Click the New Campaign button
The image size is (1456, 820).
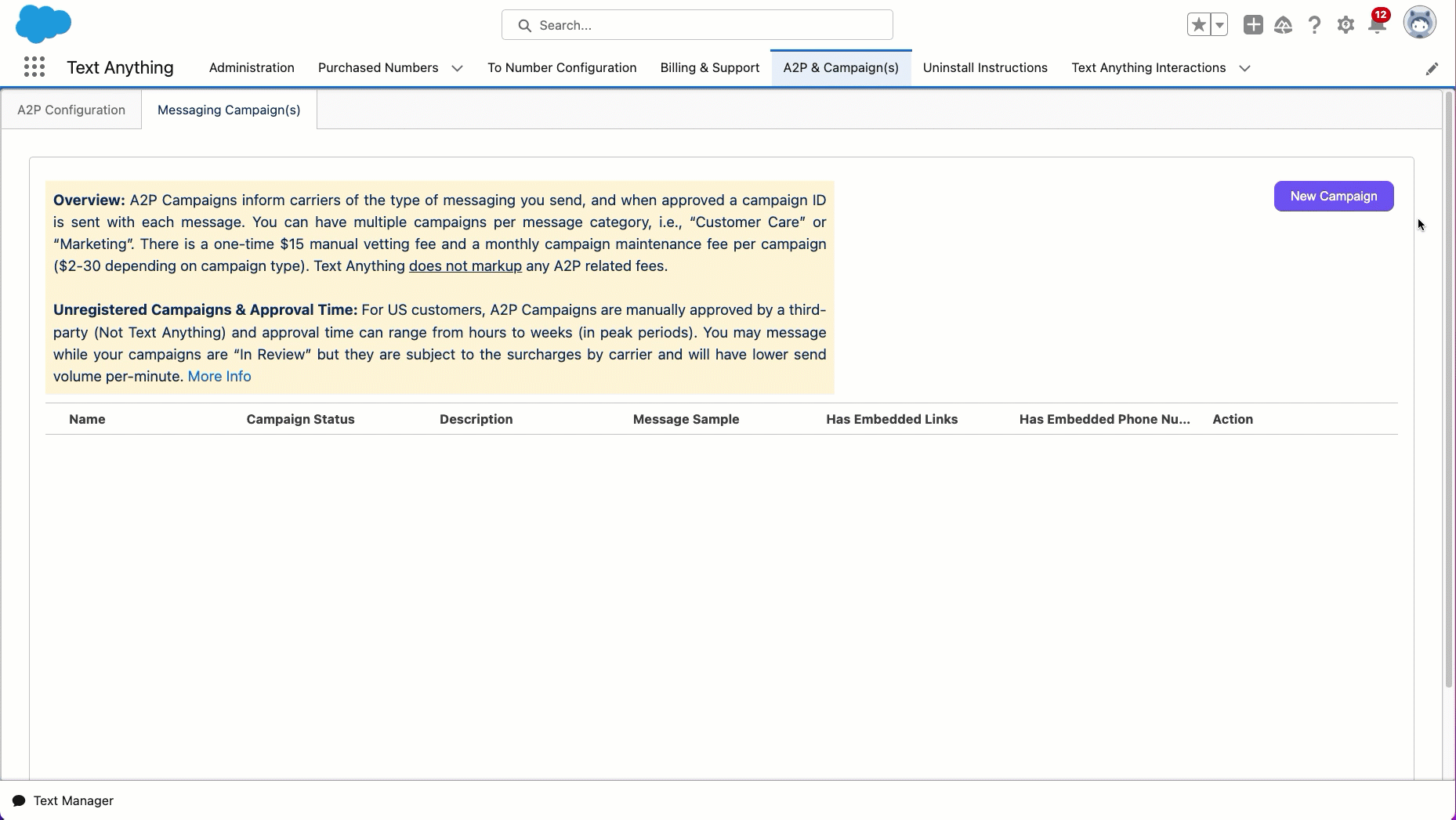[x=1333, y=196]
